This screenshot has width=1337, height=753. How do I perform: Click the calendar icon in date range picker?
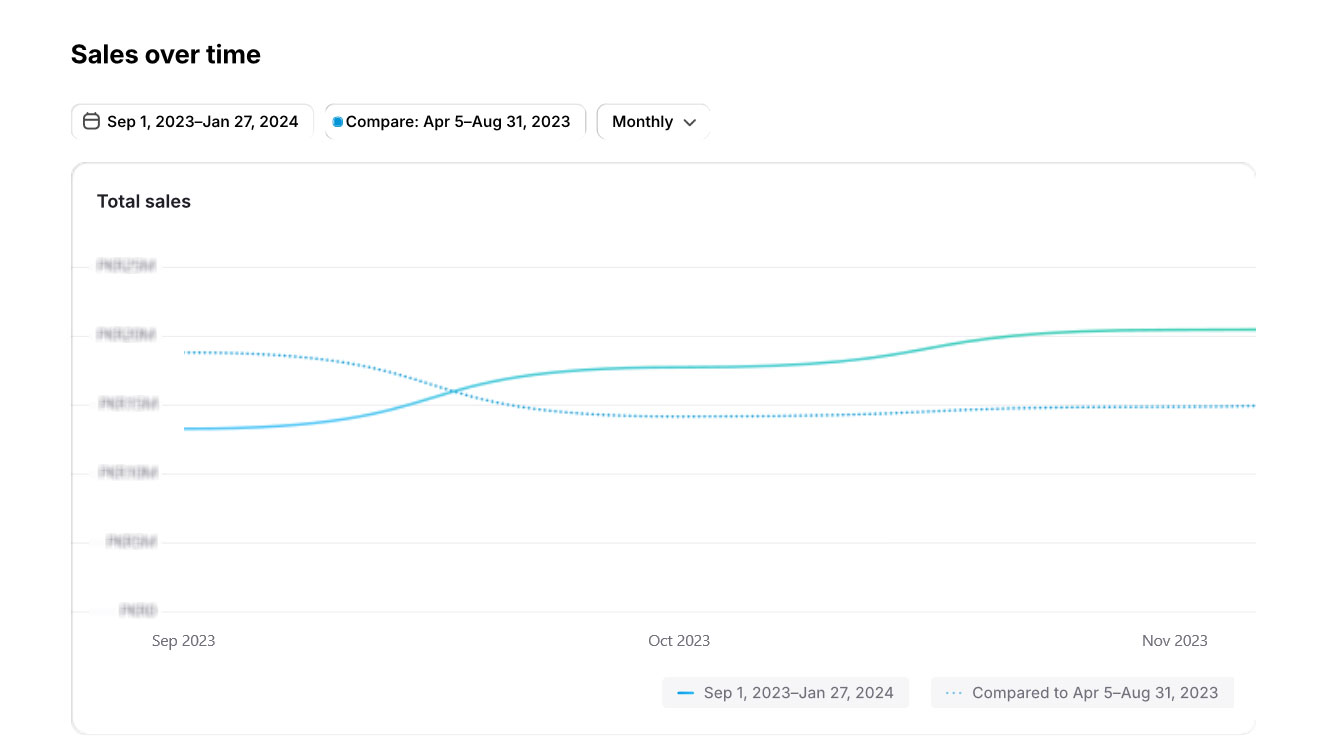tap(91, 122)
